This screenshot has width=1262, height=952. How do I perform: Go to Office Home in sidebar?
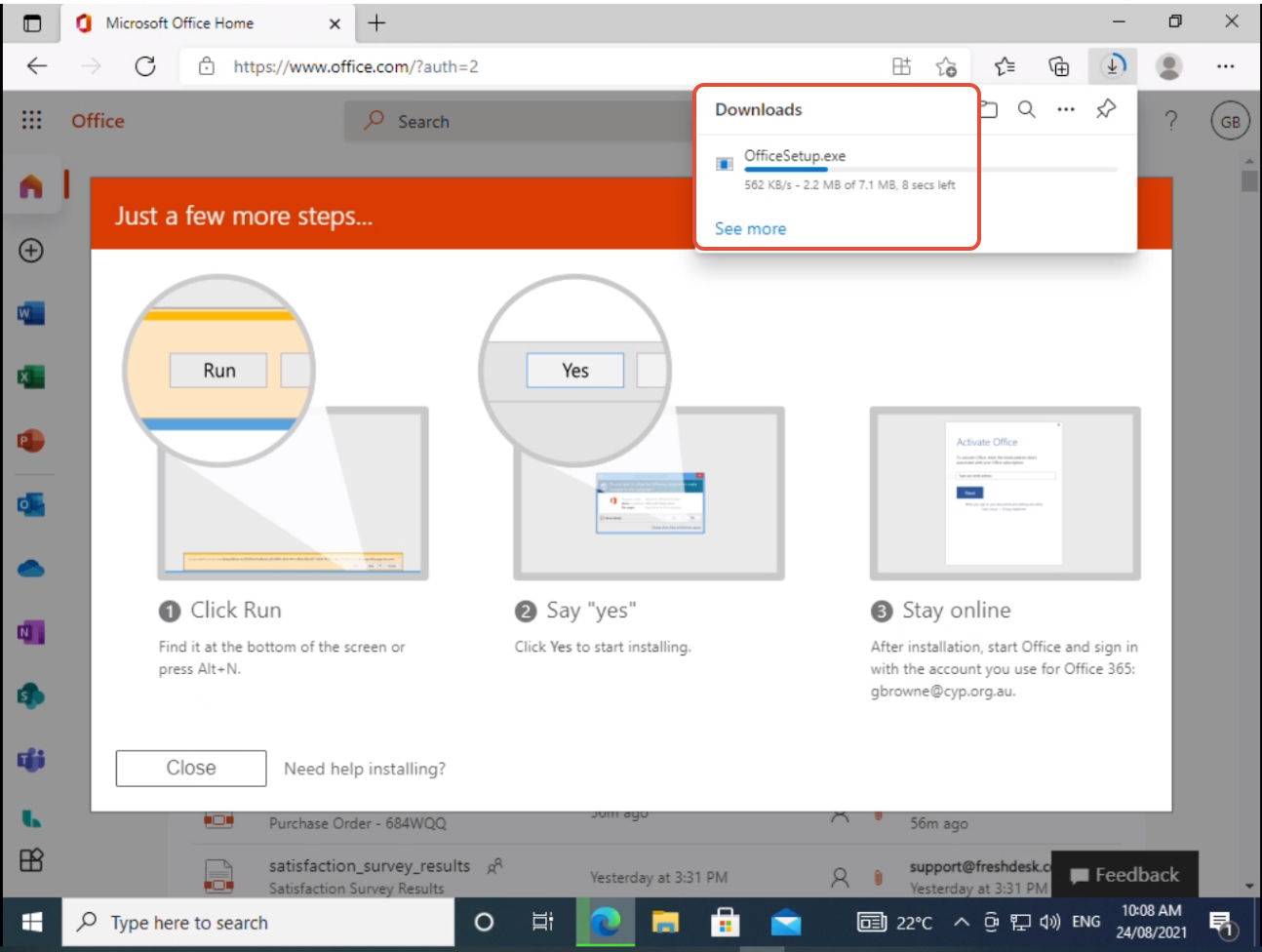(31, 185)
